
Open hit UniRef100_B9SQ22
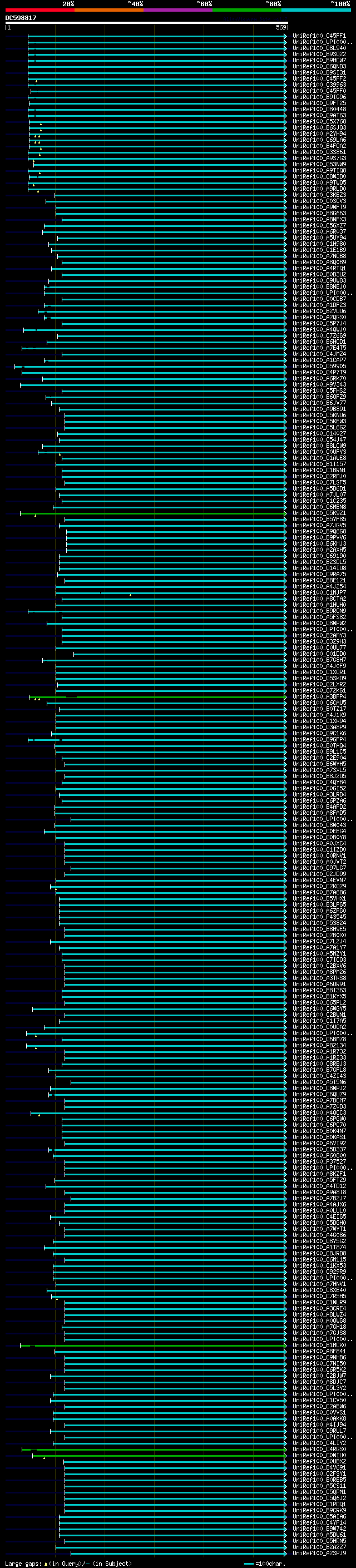(x=319, y=54)
